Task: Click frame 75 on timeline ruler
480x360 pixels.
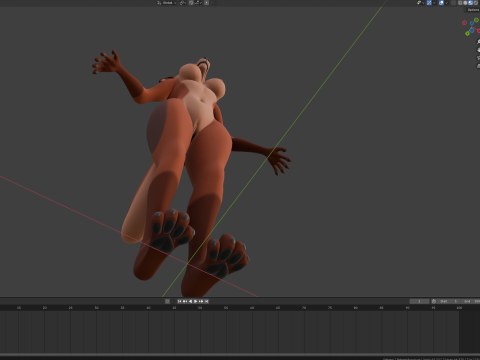Action: click(330, 308)
